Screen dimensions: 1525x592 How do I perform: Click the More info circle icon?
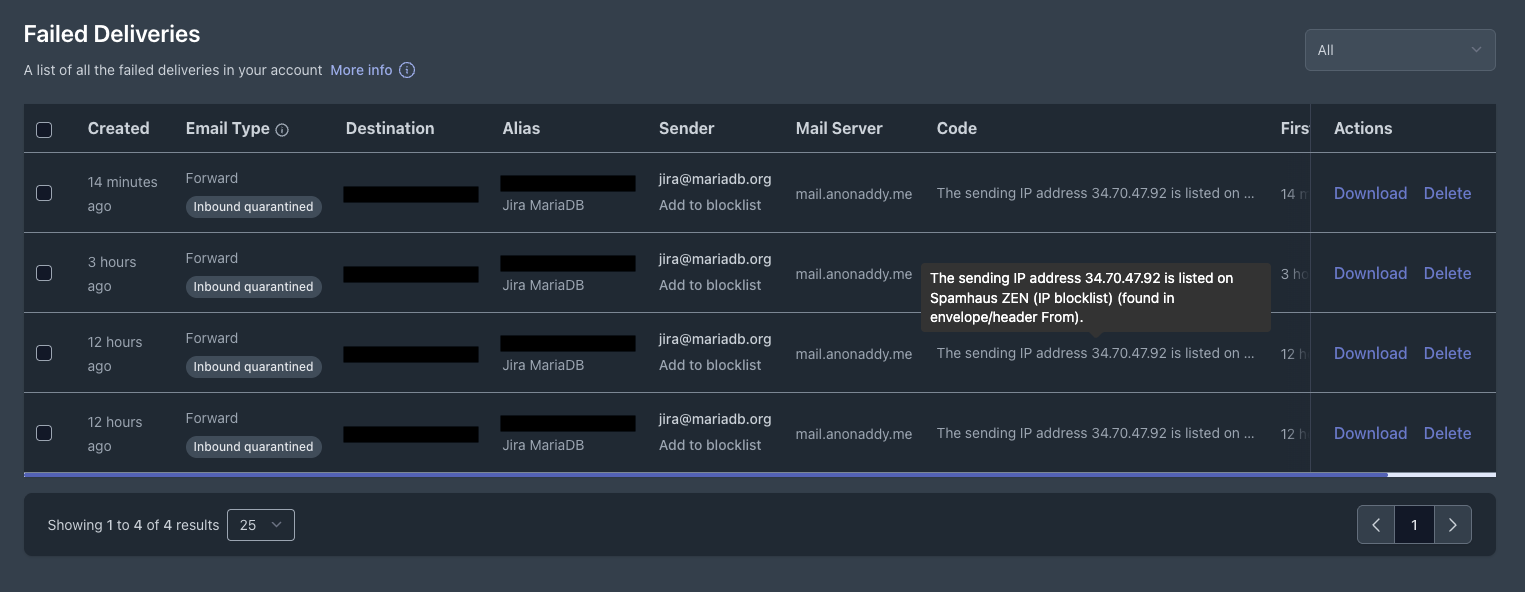tap(407, 70)
